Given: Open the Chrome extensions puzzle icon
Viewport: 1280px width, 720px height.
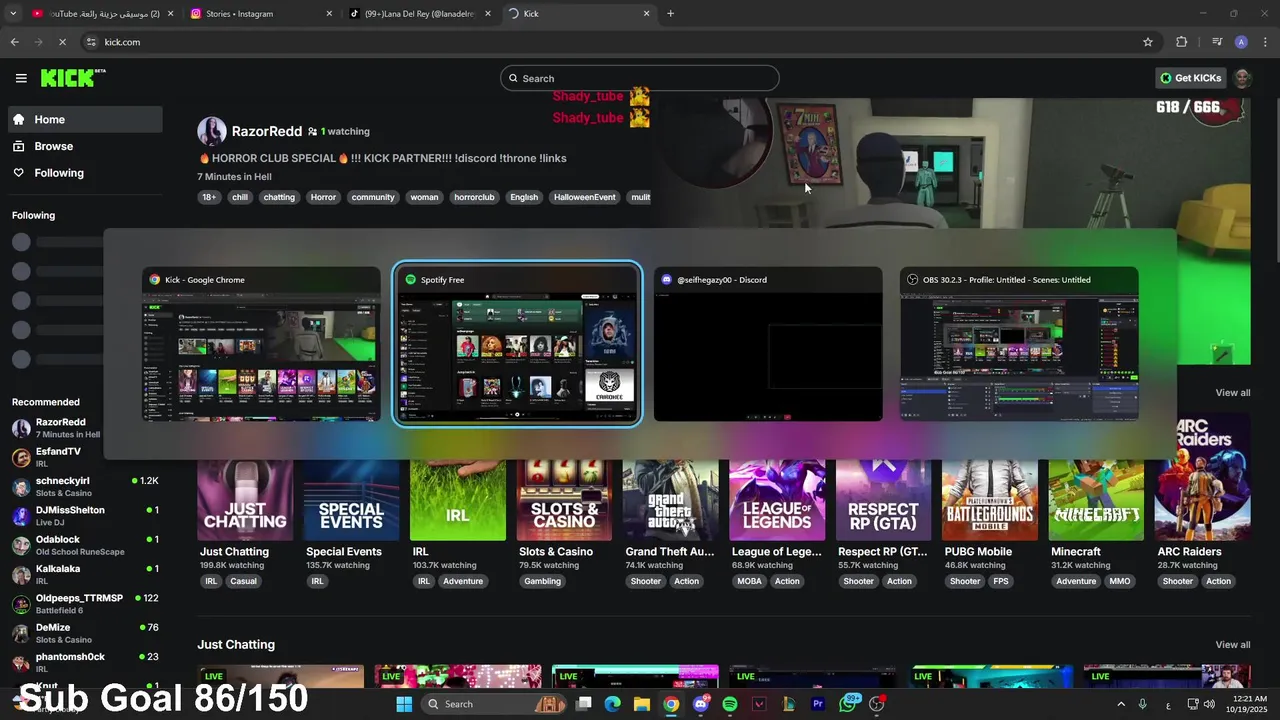Looking at the screenshot, I should pyautogui.click(x=1181, y=42).
